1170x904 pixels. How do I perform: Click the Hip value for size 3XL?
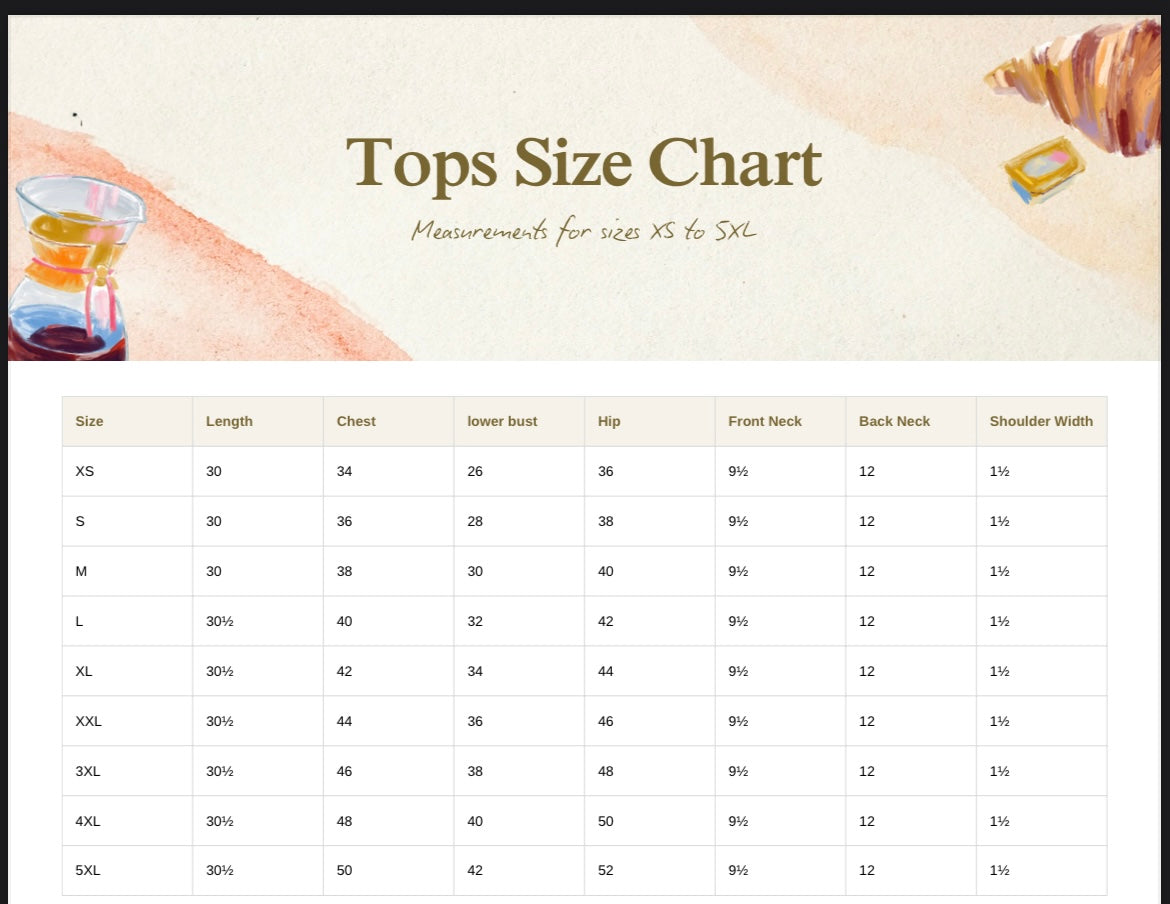(x=606, y=771)
